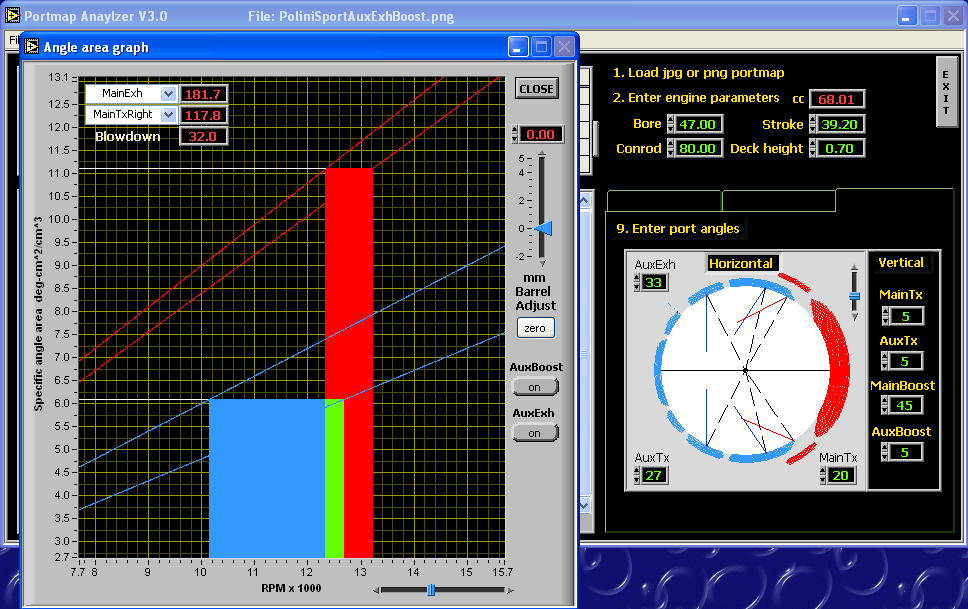Click the horizontal MainTx stepper arrows
Viewport: 968px width, 609px height.
pyautogui.click(x=823, y=475)
